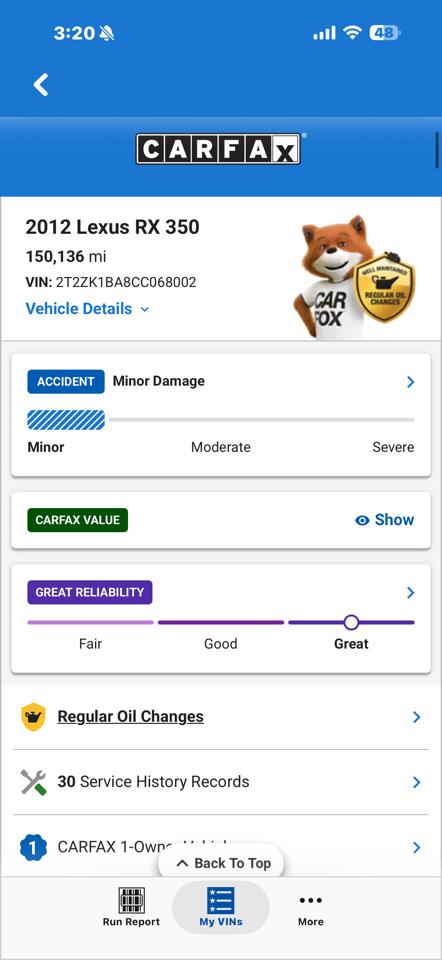Open accident Minor Damage details chevron
Screen dimensions: 442x960
[411, 382]
